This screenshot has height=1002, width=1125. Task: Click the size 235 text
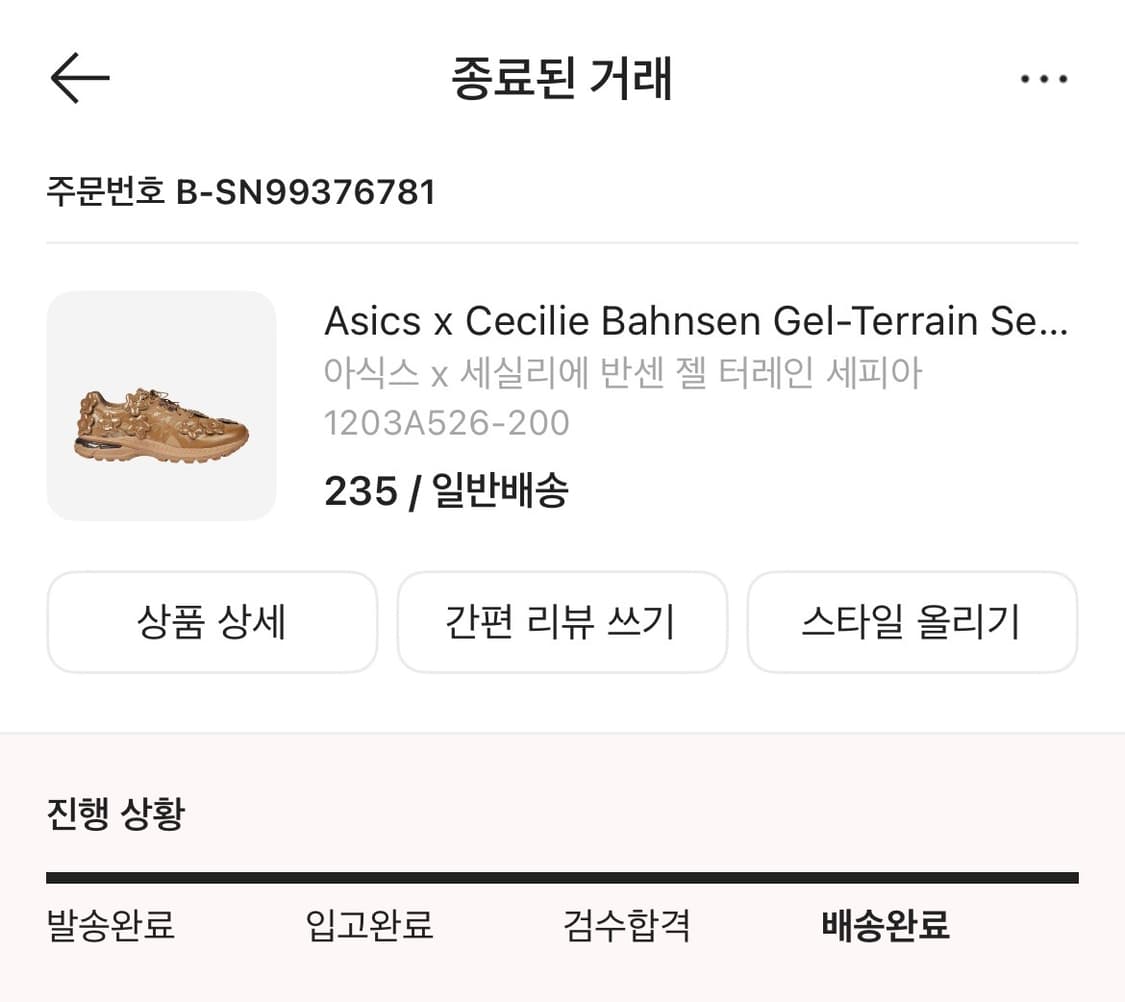tap(360, 491)
